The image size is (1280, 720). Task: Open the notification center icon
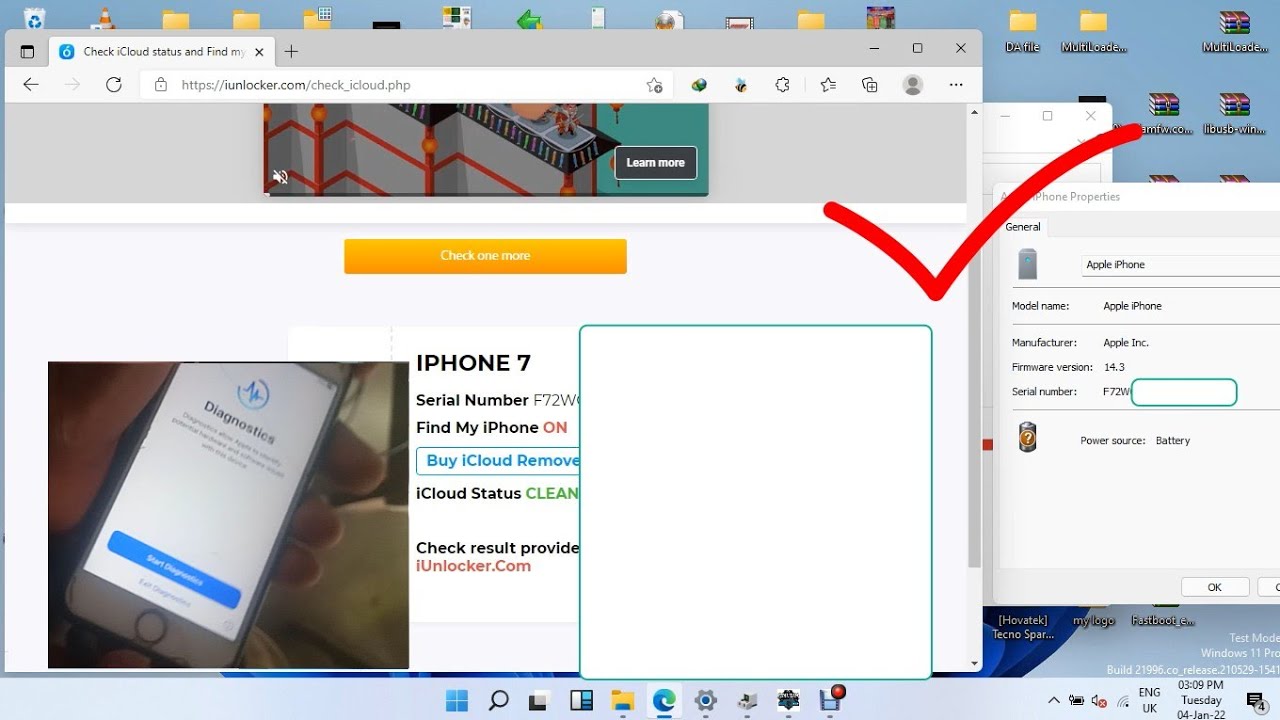pyautogui.click(x=1256, y=700)
